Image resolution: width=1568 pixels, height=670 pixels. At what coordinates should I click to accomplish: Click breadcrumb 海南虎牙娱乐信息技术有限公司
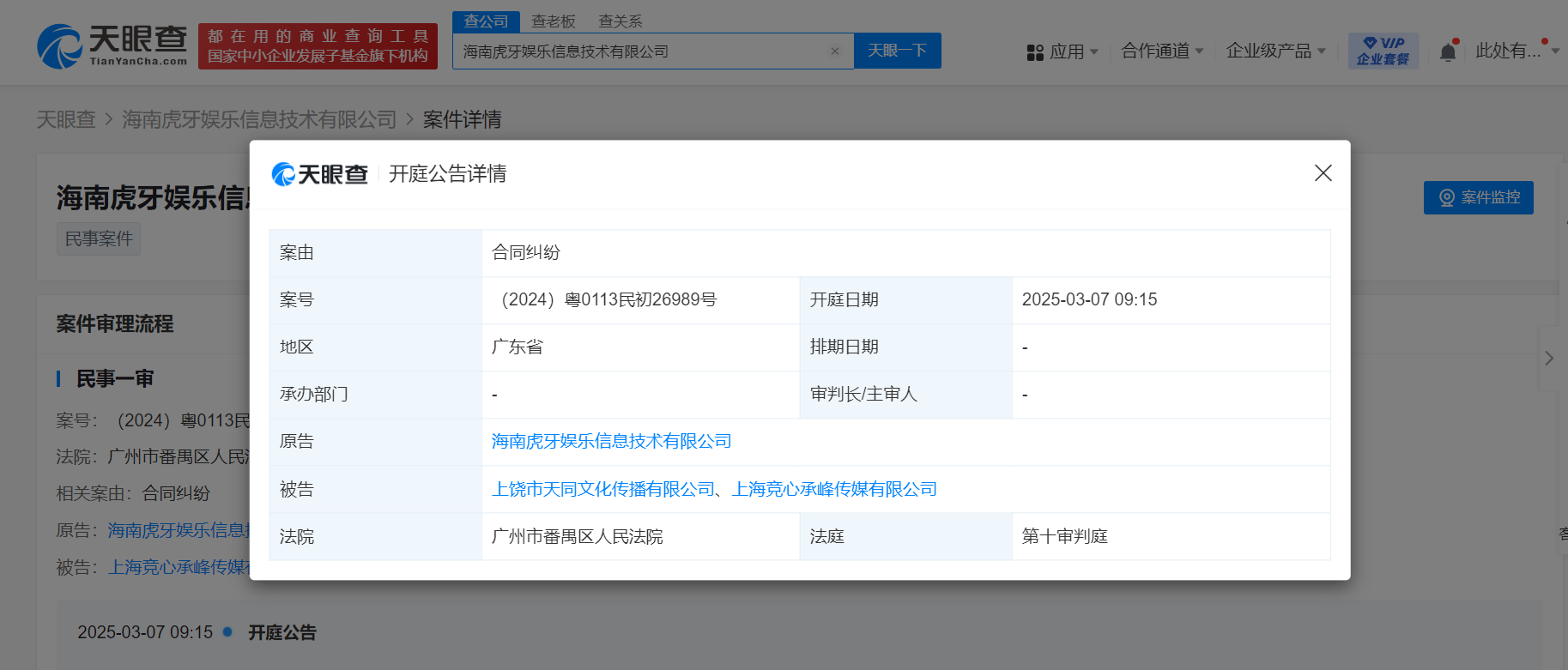[x=259, y=119]
